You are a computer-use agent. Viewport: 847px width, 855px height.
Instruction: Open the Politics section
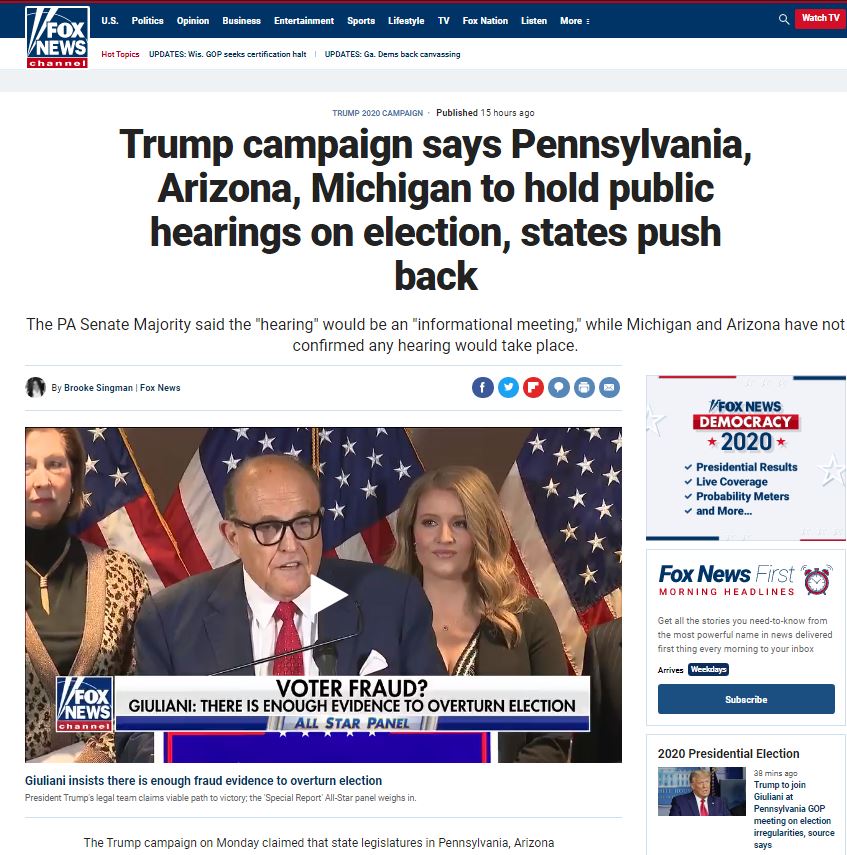click(147, 21)
